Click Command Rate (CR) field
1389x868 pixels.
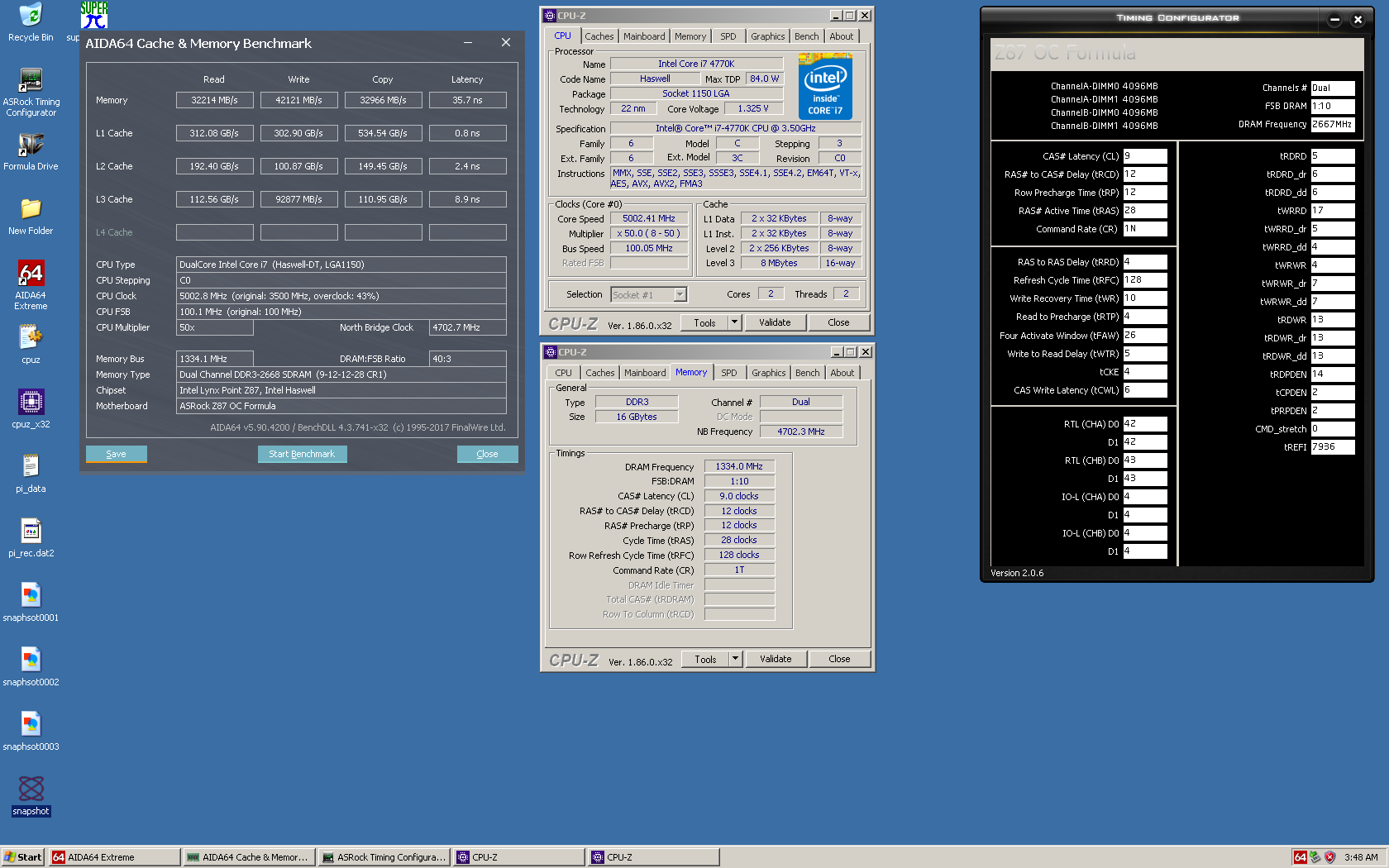click(x=1145, y=229)
